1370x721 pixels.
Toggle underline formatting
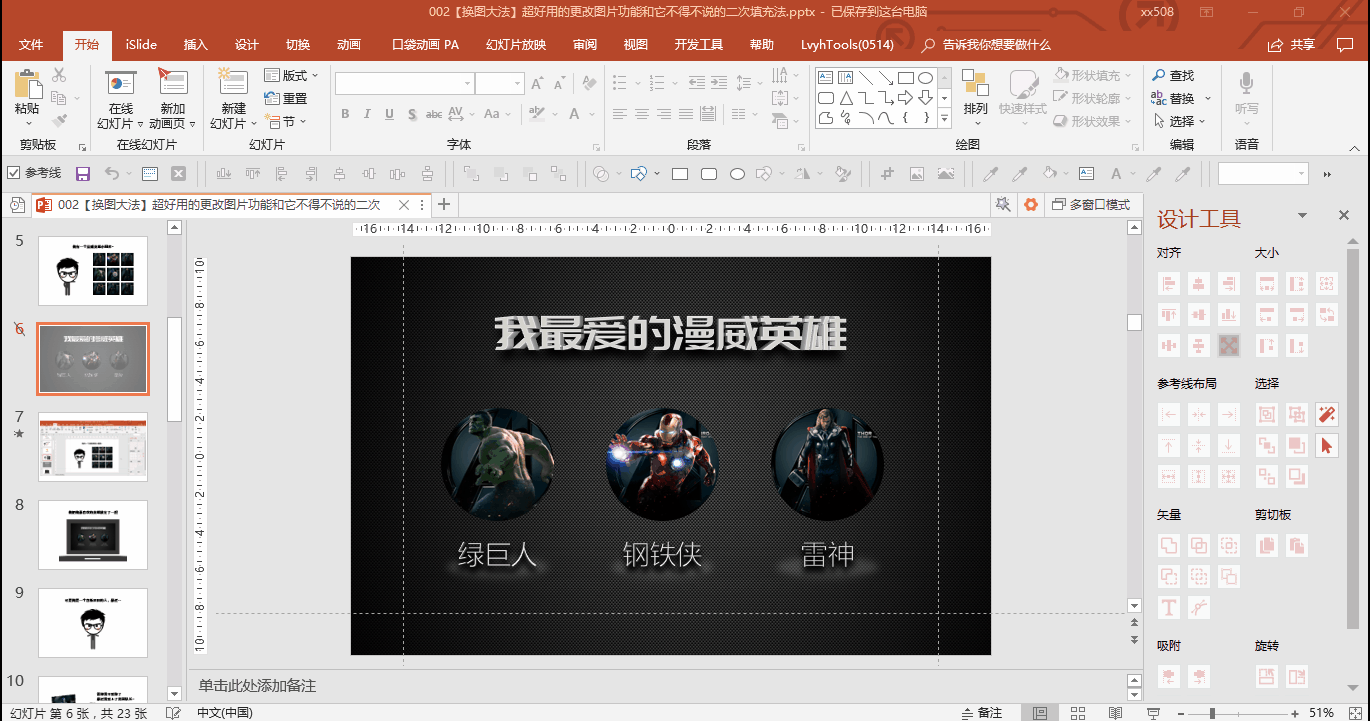pos(389,114)
